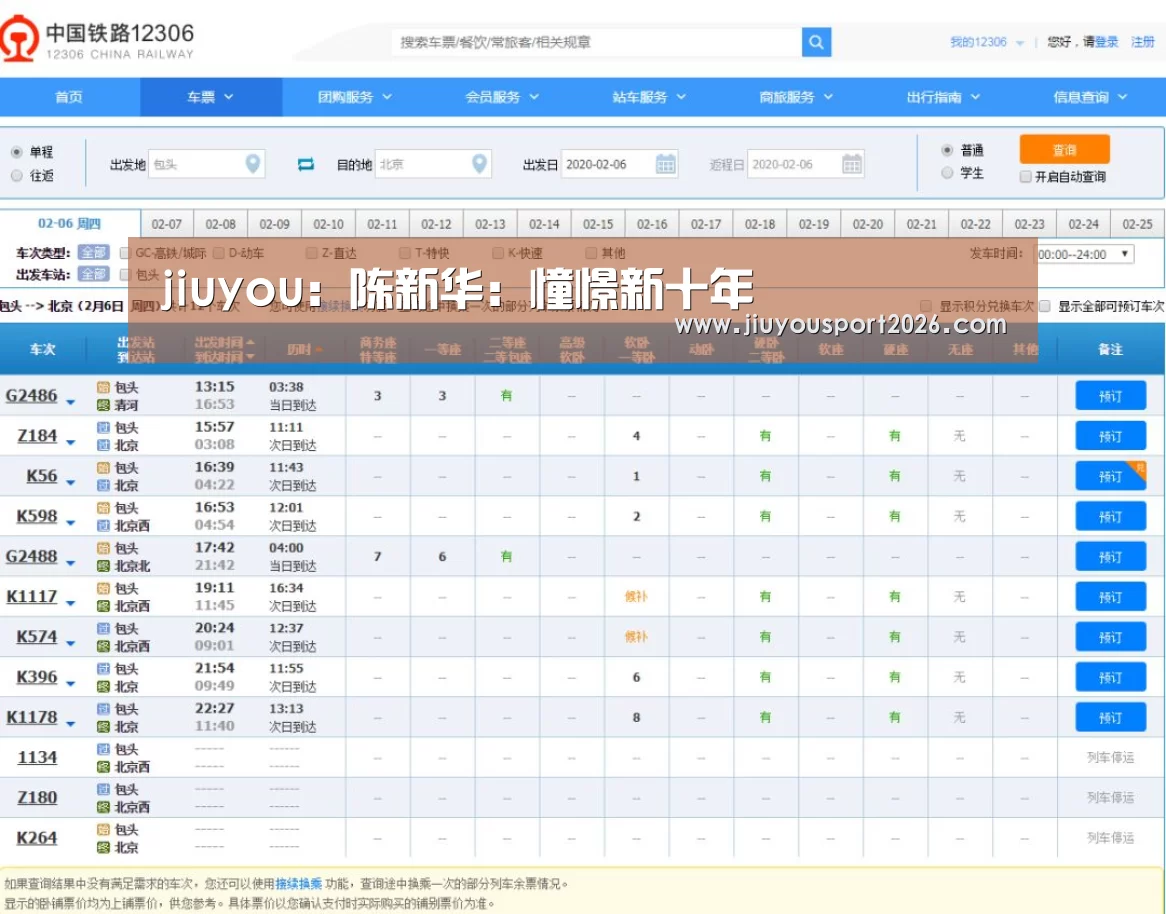Screen dimensions: 1166x914
Task: Expand the G2486 train details arrow
Action: coord(71,402)
